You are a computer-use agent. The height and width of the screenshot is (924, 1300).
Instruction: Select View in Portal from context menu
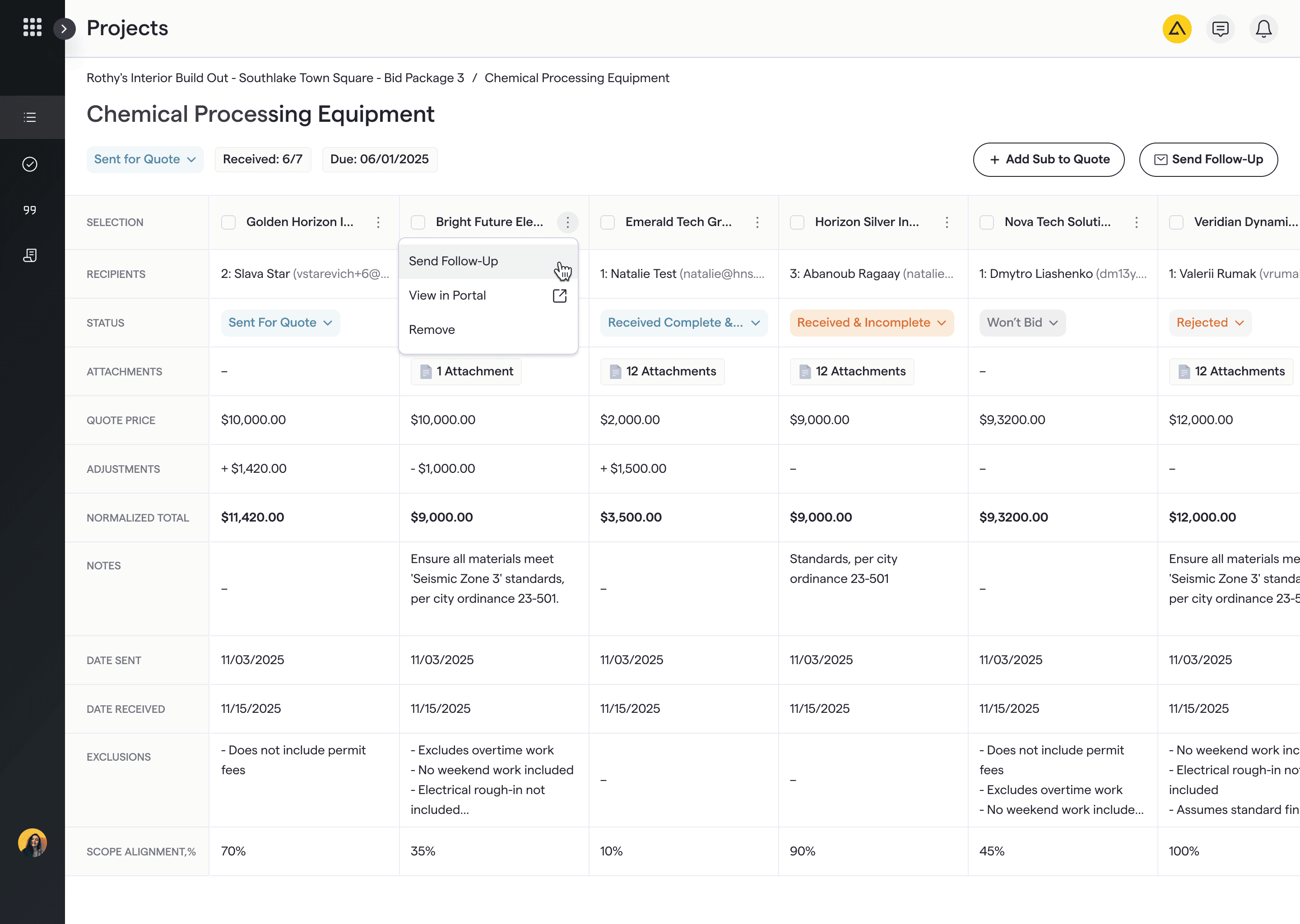pyautogui.click(x=447, y=296)
